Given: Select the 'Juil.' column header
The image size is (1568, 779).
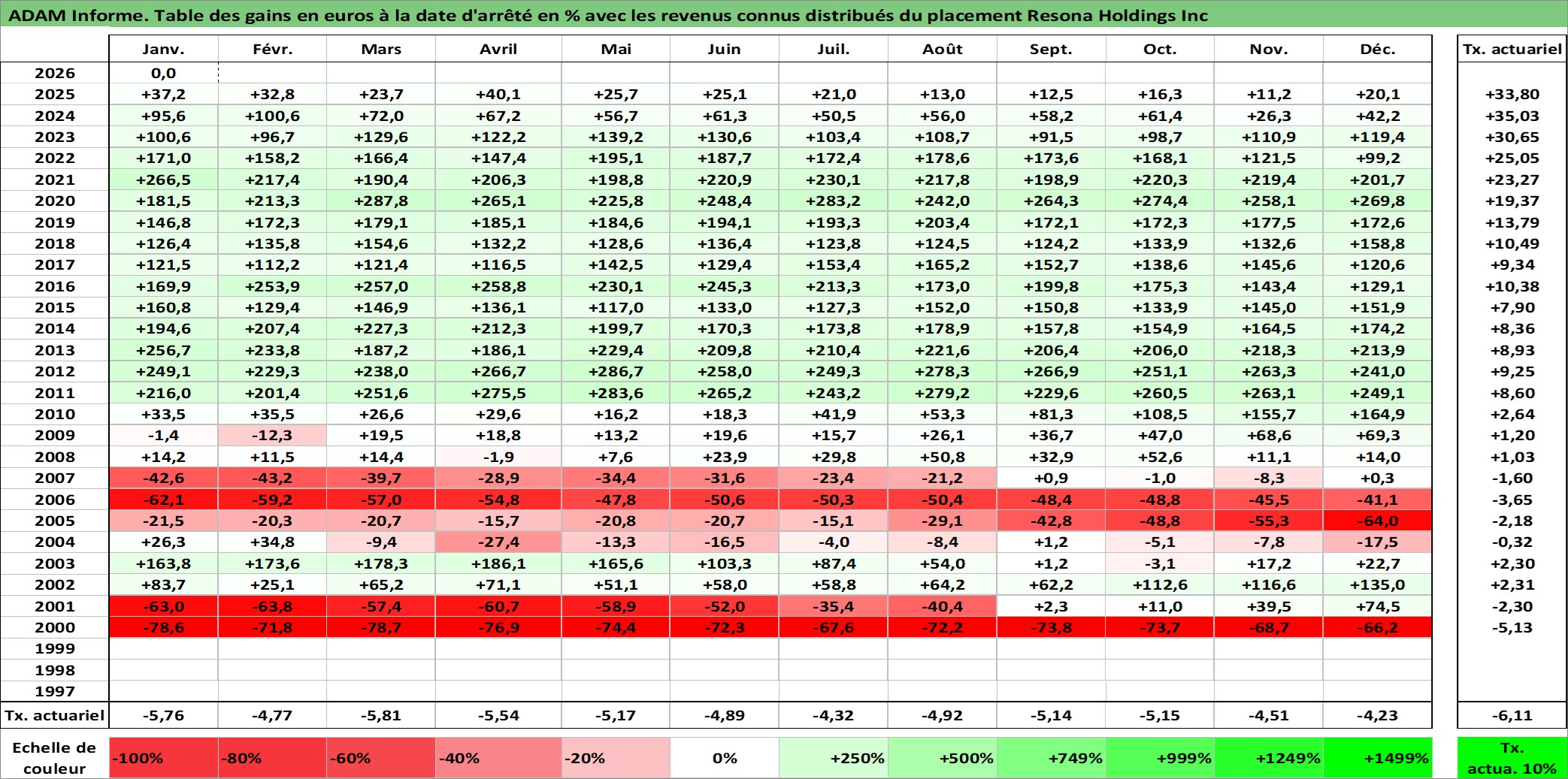Looking at the screenshot, I should 834,49.
